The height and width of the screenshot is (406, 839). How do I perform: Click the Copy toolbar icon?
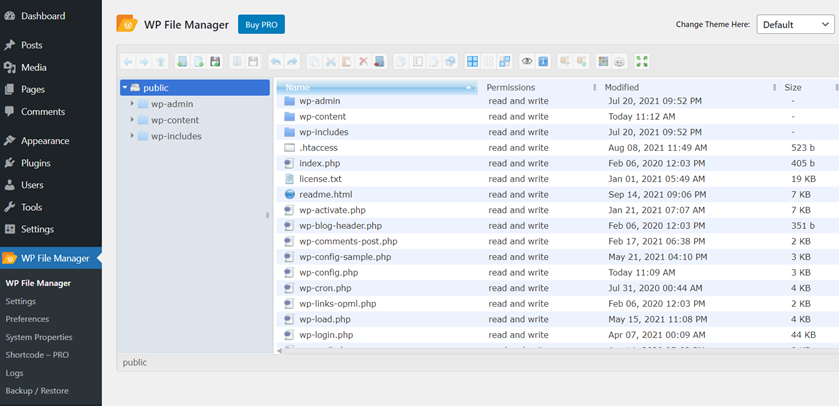[x=315, y=62]
